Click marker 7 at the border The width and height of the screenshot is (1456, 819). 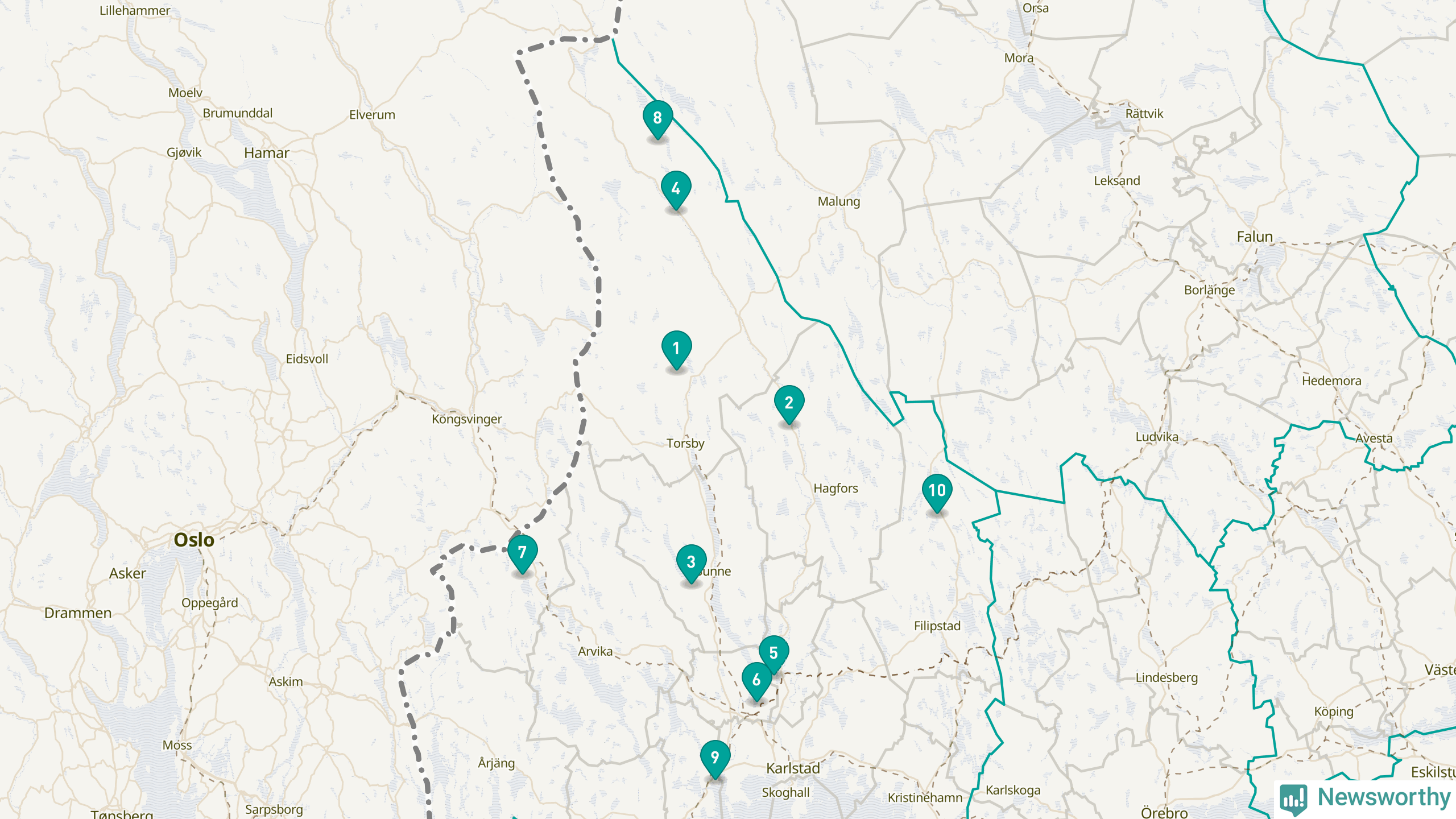522,555
